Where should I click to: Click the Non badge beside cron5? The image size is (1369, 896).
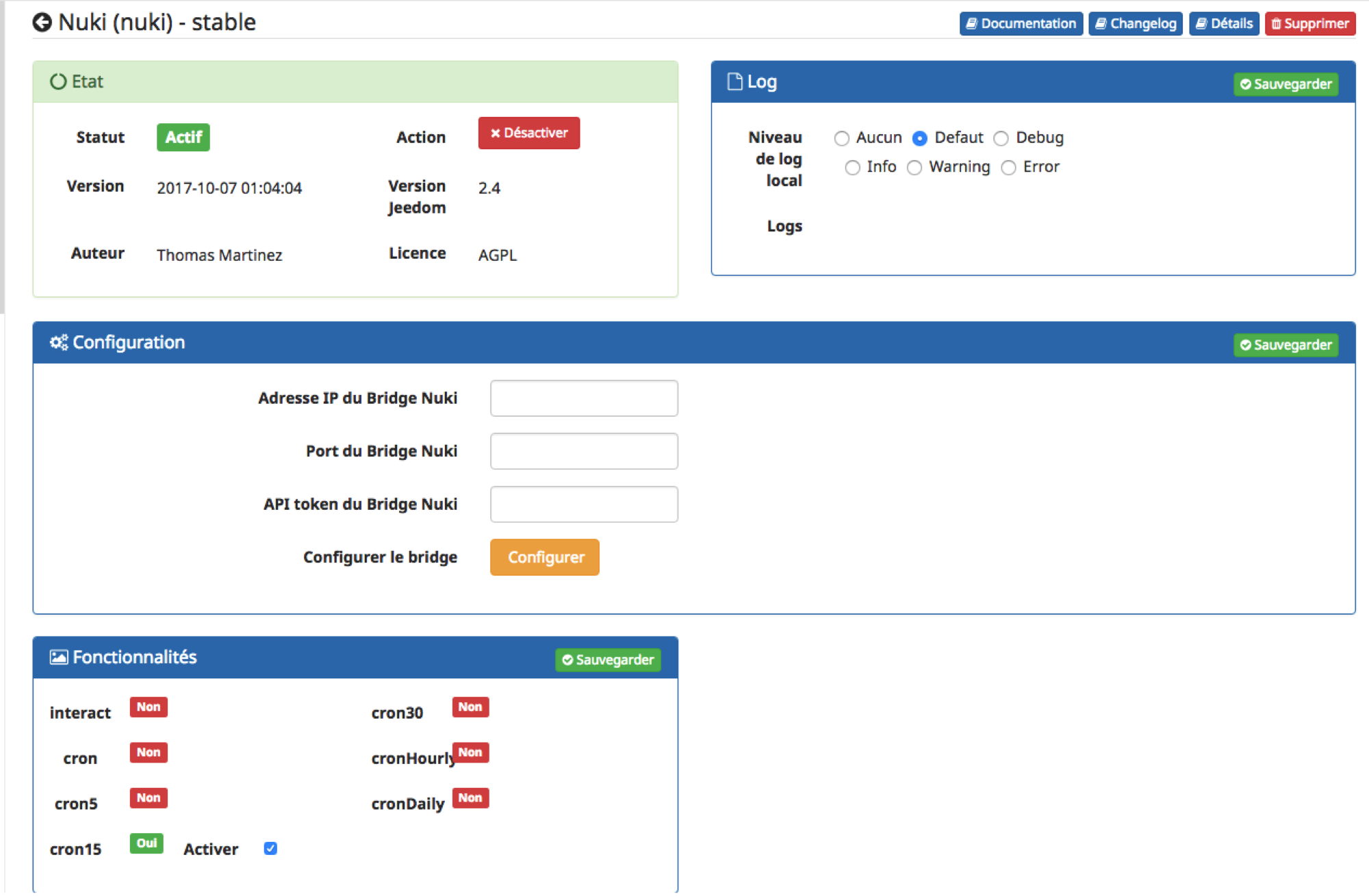149,798
